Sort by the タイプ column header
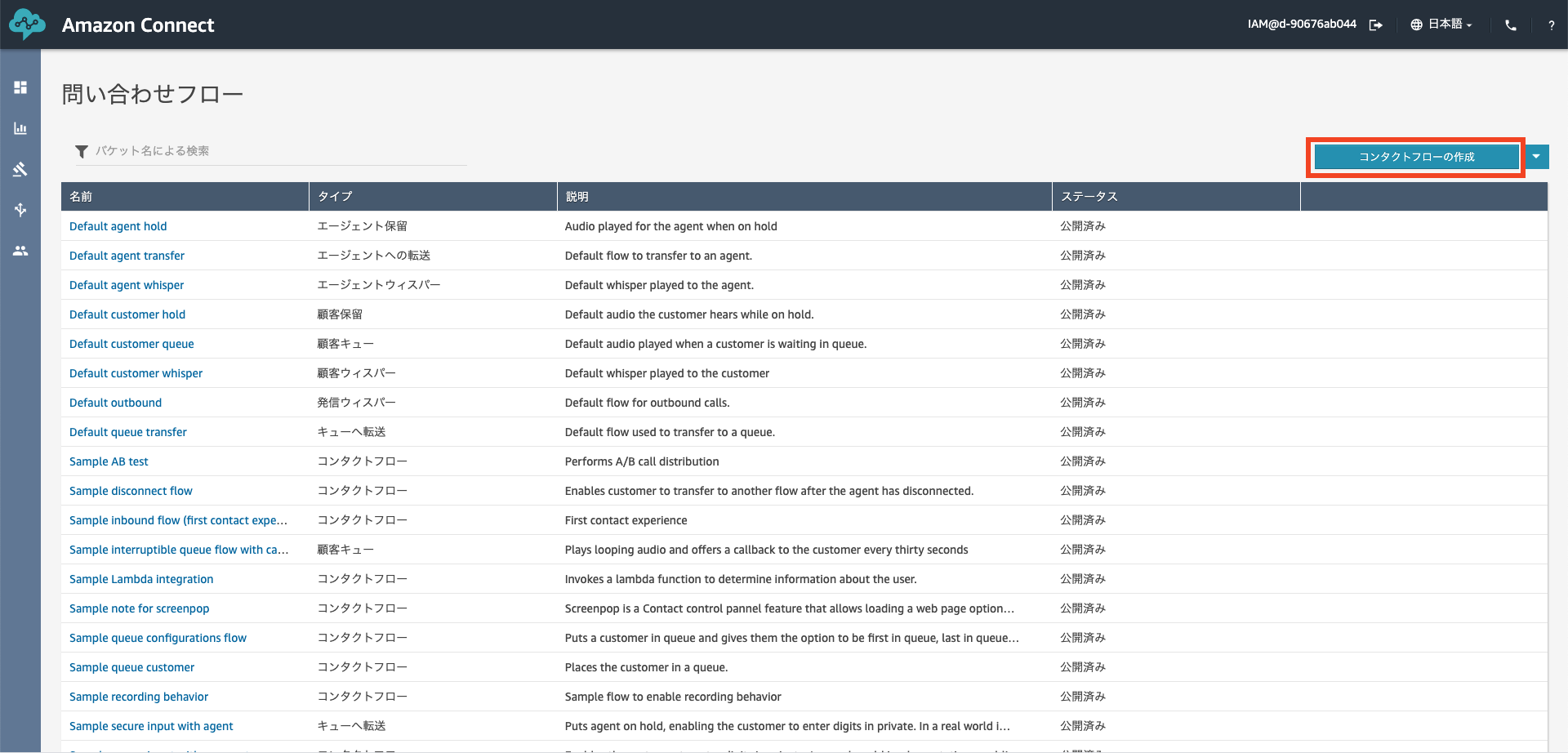Screen dimensions: 1568x753 click(x=433, y=197)
